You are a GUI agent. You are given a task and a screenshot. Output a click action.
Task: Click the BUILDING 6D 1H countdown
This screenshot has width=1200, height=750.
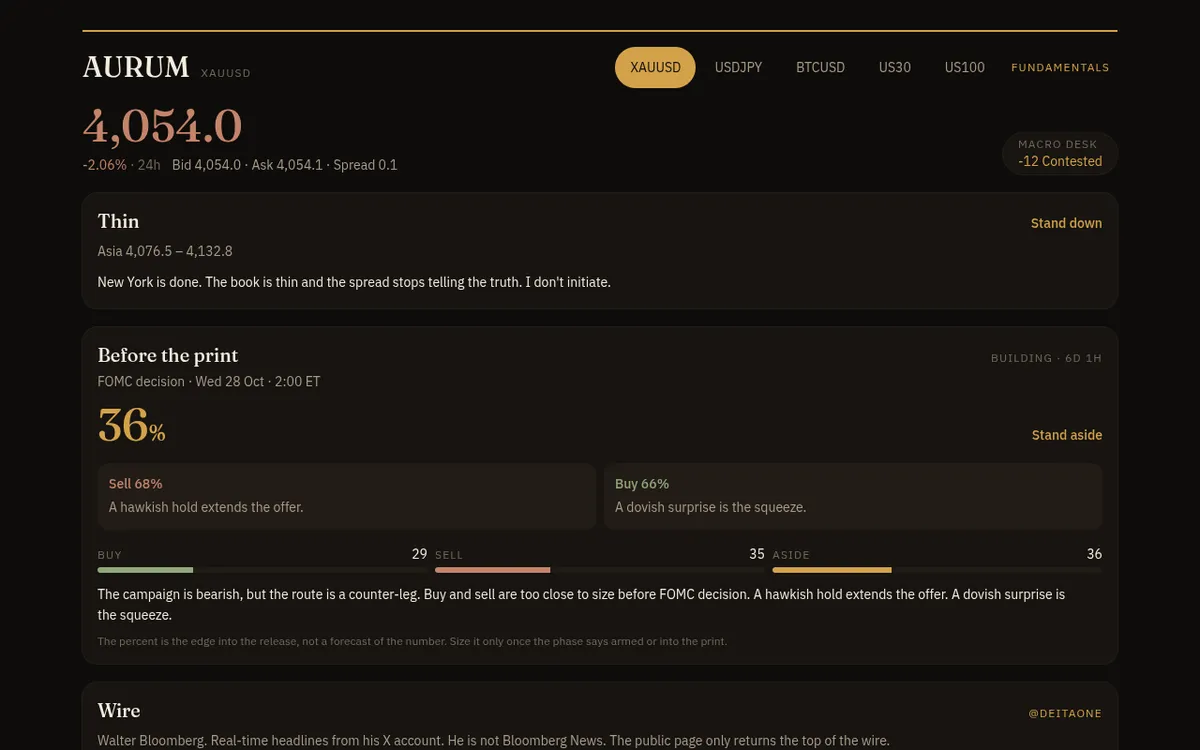(1046, 358)
